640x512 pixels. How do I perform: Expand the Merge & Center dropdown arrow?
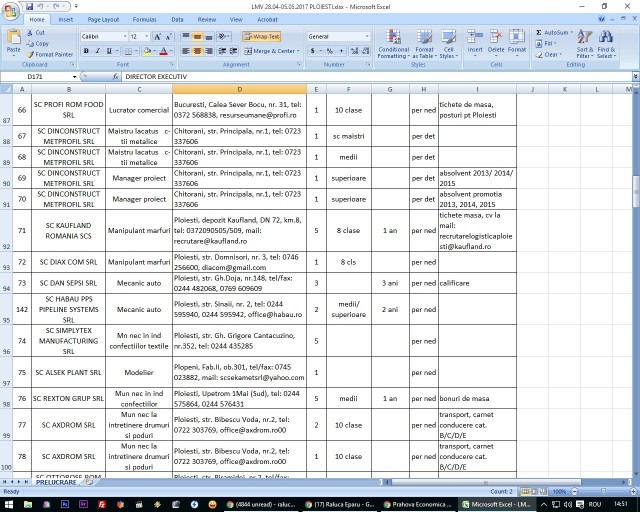coord(298,51)
